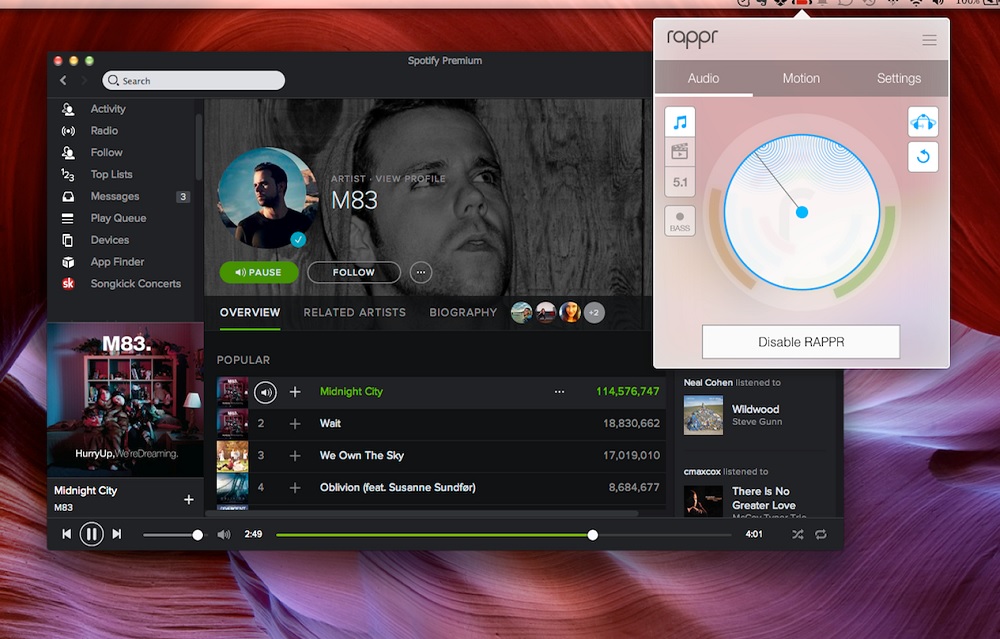Add Midnight City track with its plus icon
The width and height of the screenshot is (1000, 639).
(295, 392)
